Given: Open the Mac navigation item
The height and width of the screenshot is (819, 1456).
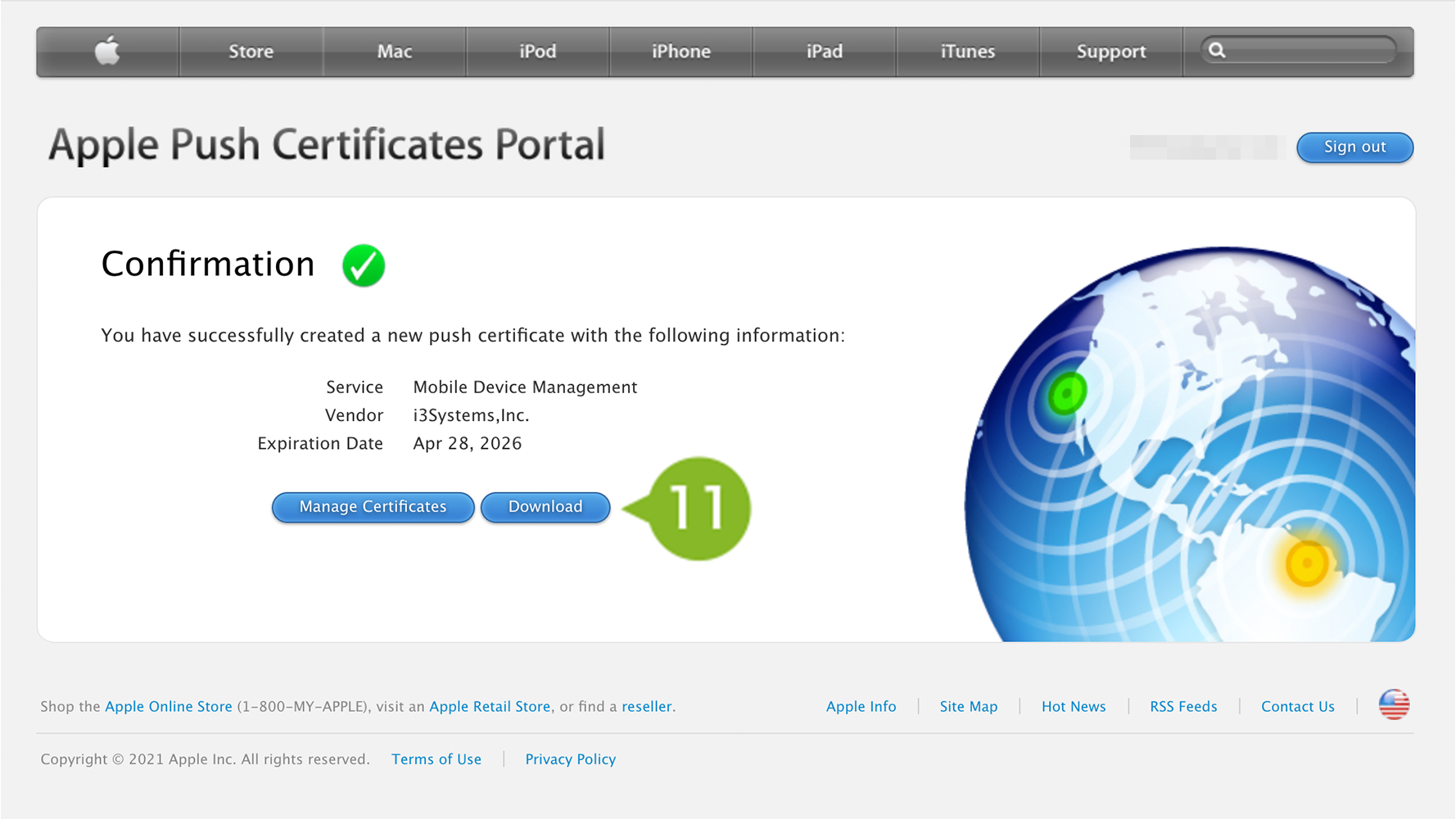Looking at the screenshot, I should tap(394, 52).
